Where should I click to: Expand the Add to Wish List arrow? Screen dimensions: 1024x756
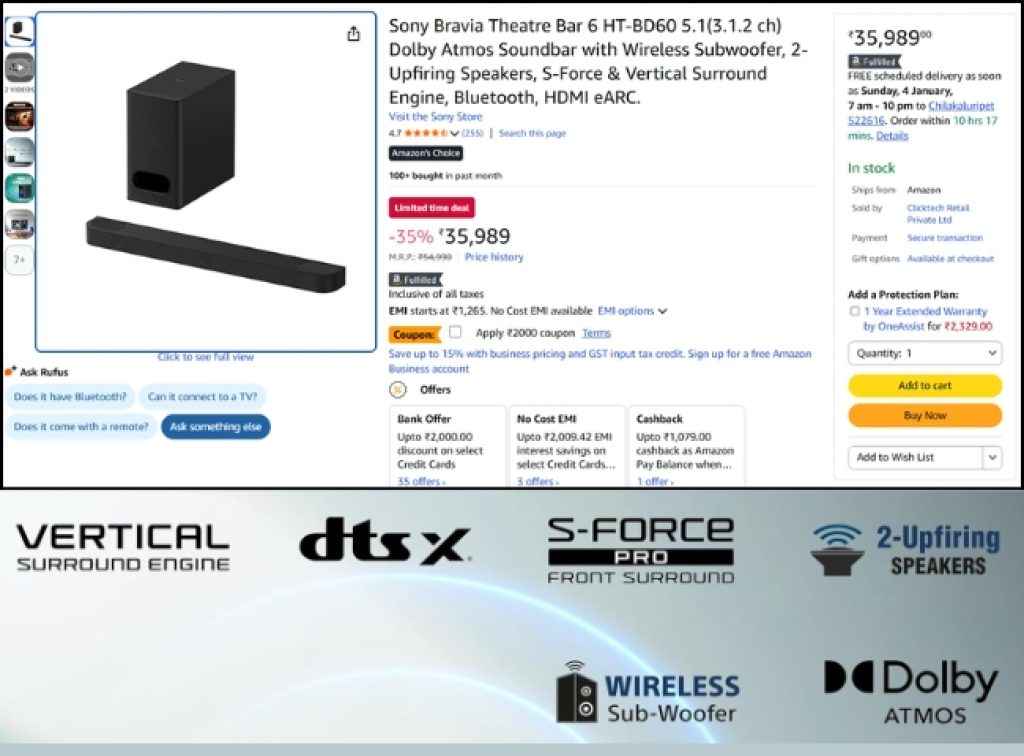[992, 458]
